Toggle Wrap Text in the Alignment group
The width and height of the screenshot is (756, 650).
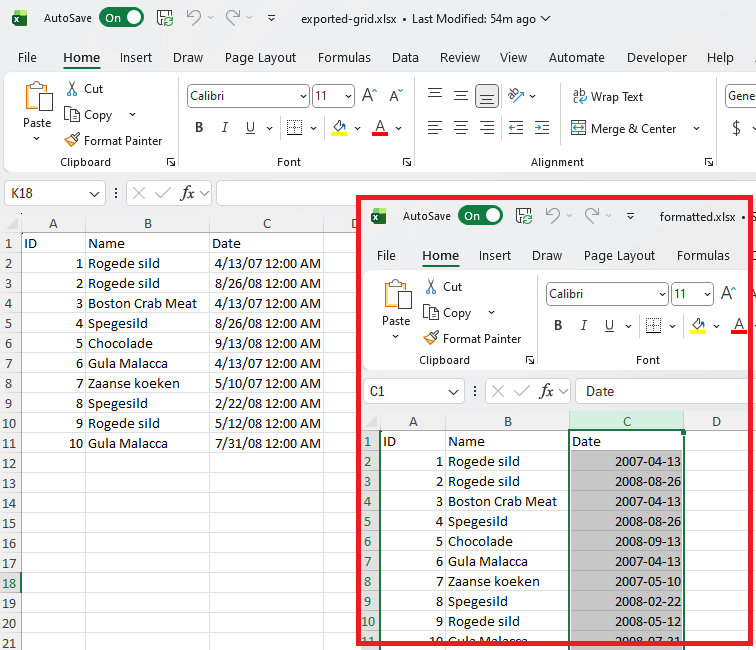(x=607, y=97)
